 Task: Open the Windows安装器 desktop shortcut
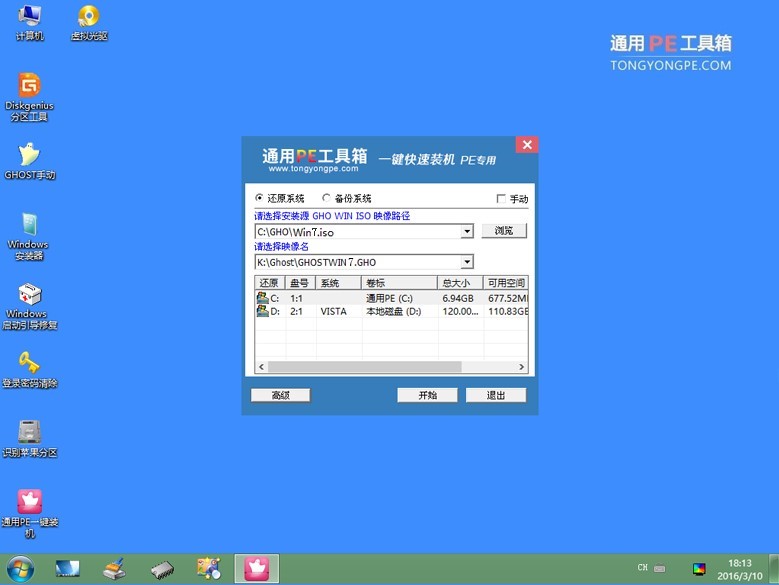(x=29, y=226)
